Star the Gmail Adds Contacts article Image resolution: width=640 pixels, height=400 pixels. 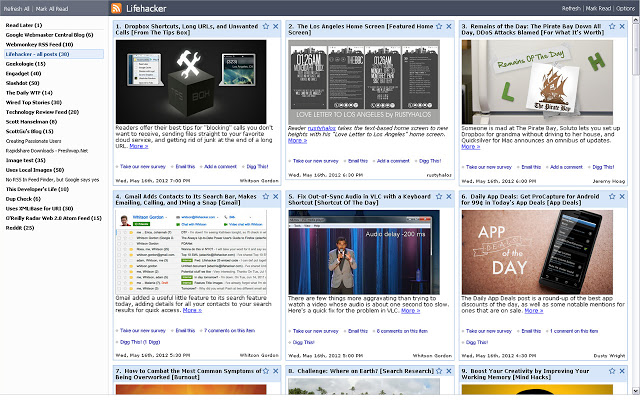(266, 196)
